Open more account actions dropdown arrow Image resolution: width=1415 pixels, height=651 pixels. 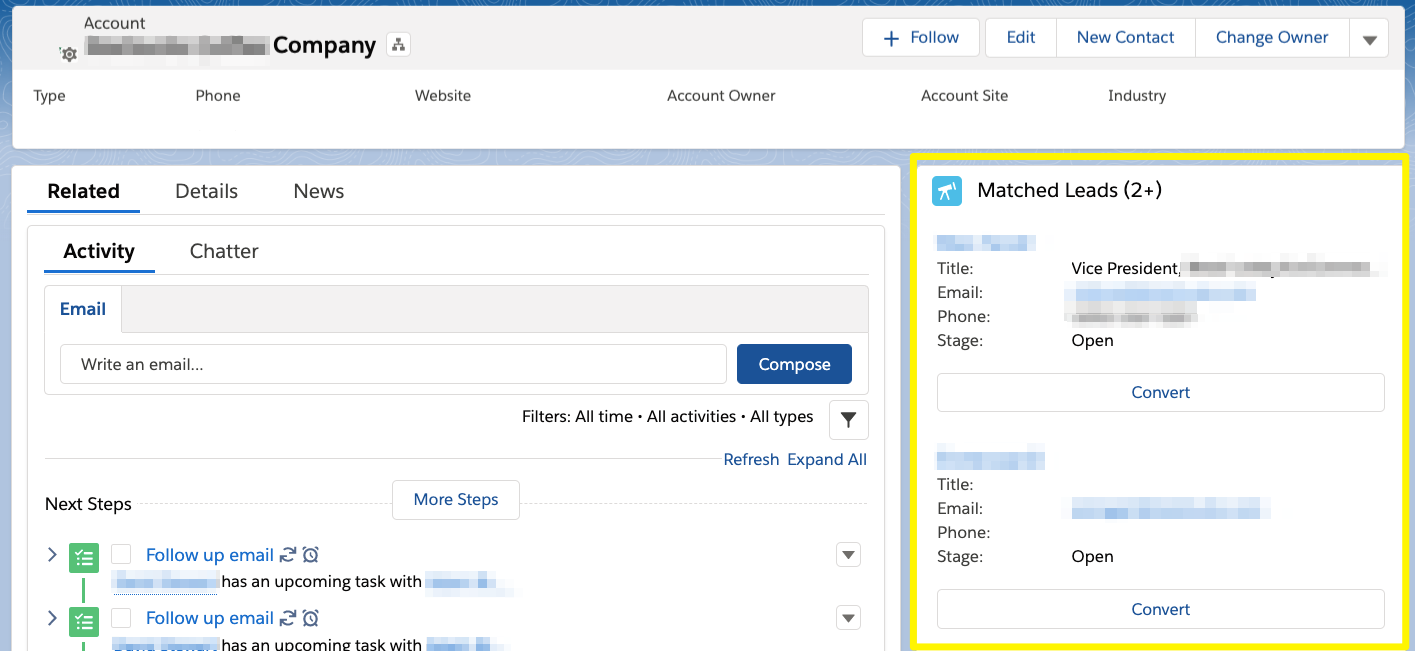pos(1369,39)
